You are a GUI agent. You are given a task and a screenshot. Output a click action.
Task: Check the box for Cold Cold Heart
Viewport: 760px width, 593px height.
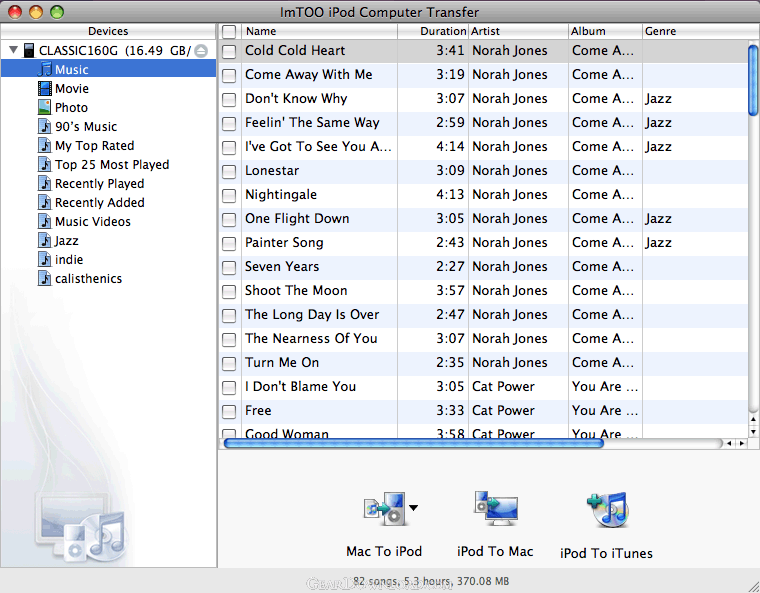coord(229,51)
